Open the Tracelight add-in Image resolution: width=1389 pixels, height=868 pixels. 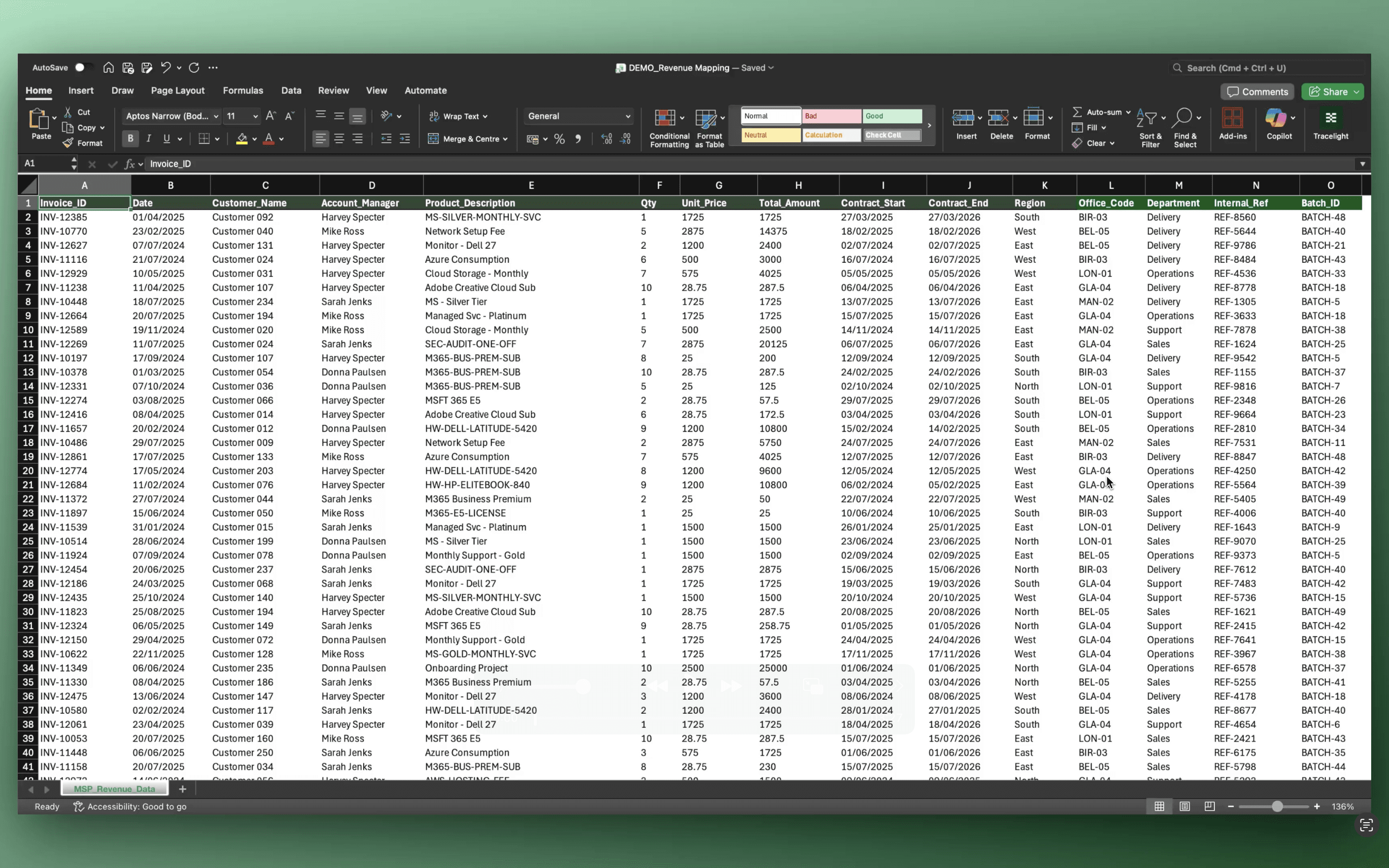pos(1331,119)
